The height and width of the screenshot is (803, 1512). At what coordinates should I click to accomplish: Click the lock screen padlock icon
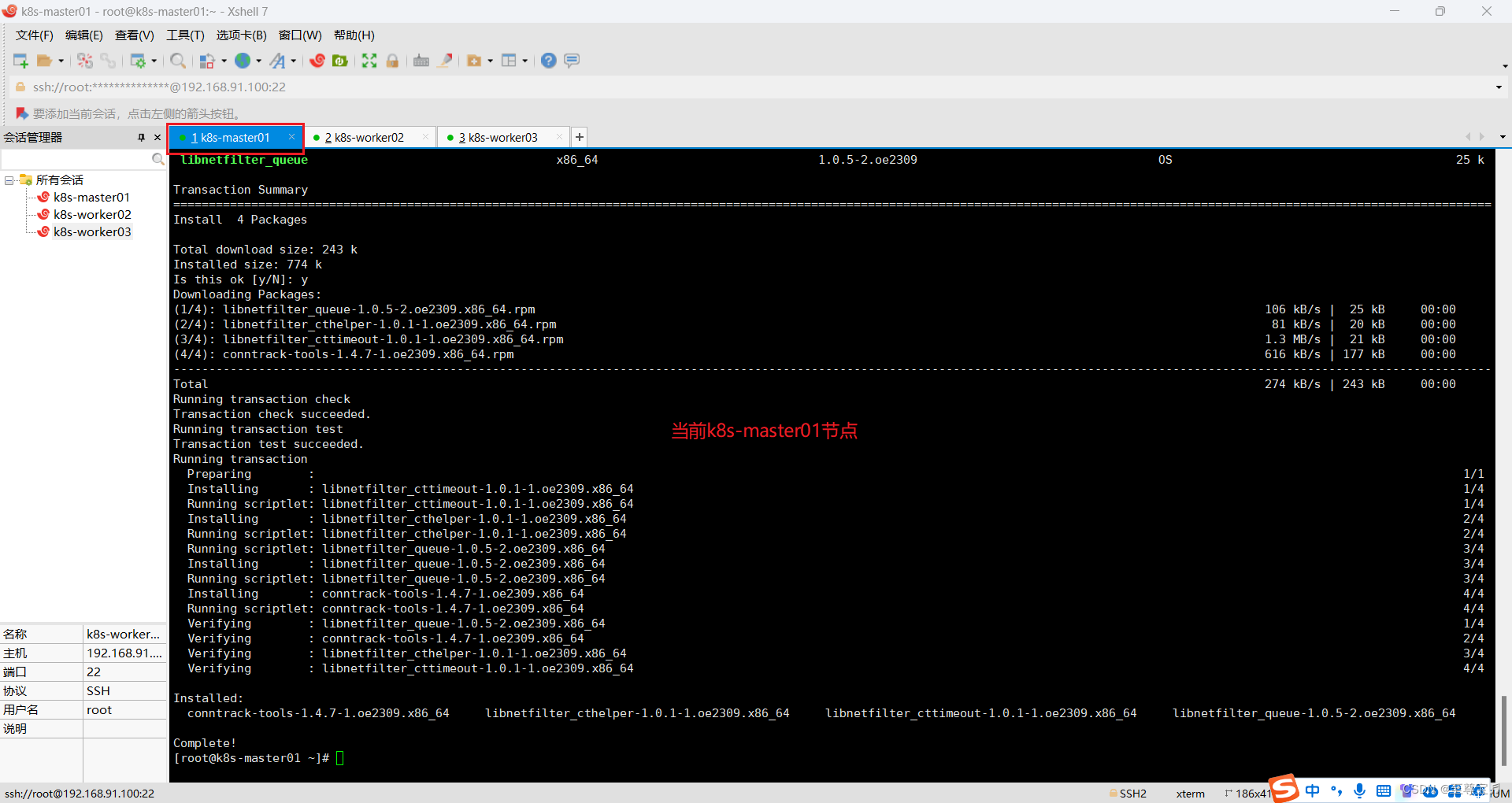coord(392,61)
